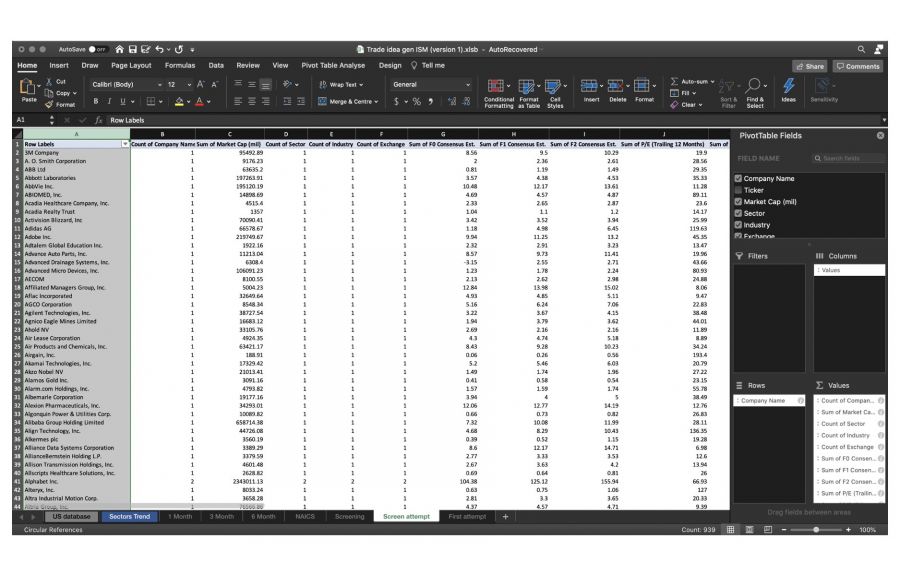Click the Delete cells icon

click(x=615, y=86)
